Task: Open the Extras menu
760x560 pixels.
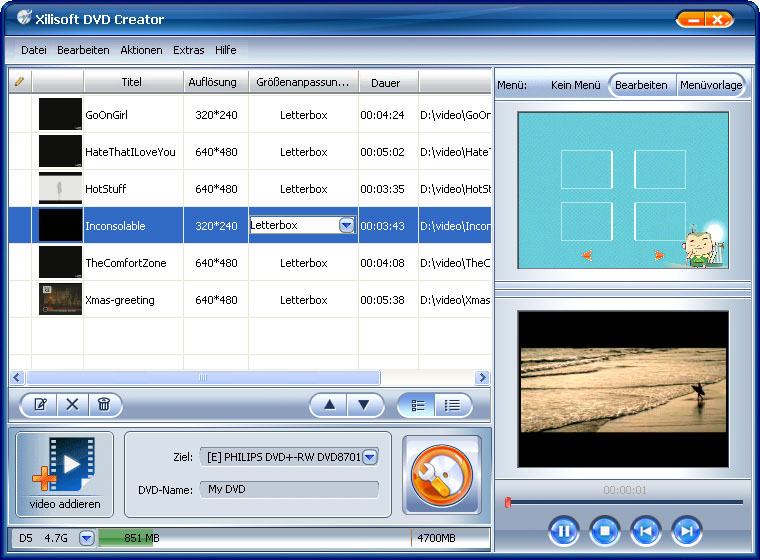Action: click(x=189, y=50)
